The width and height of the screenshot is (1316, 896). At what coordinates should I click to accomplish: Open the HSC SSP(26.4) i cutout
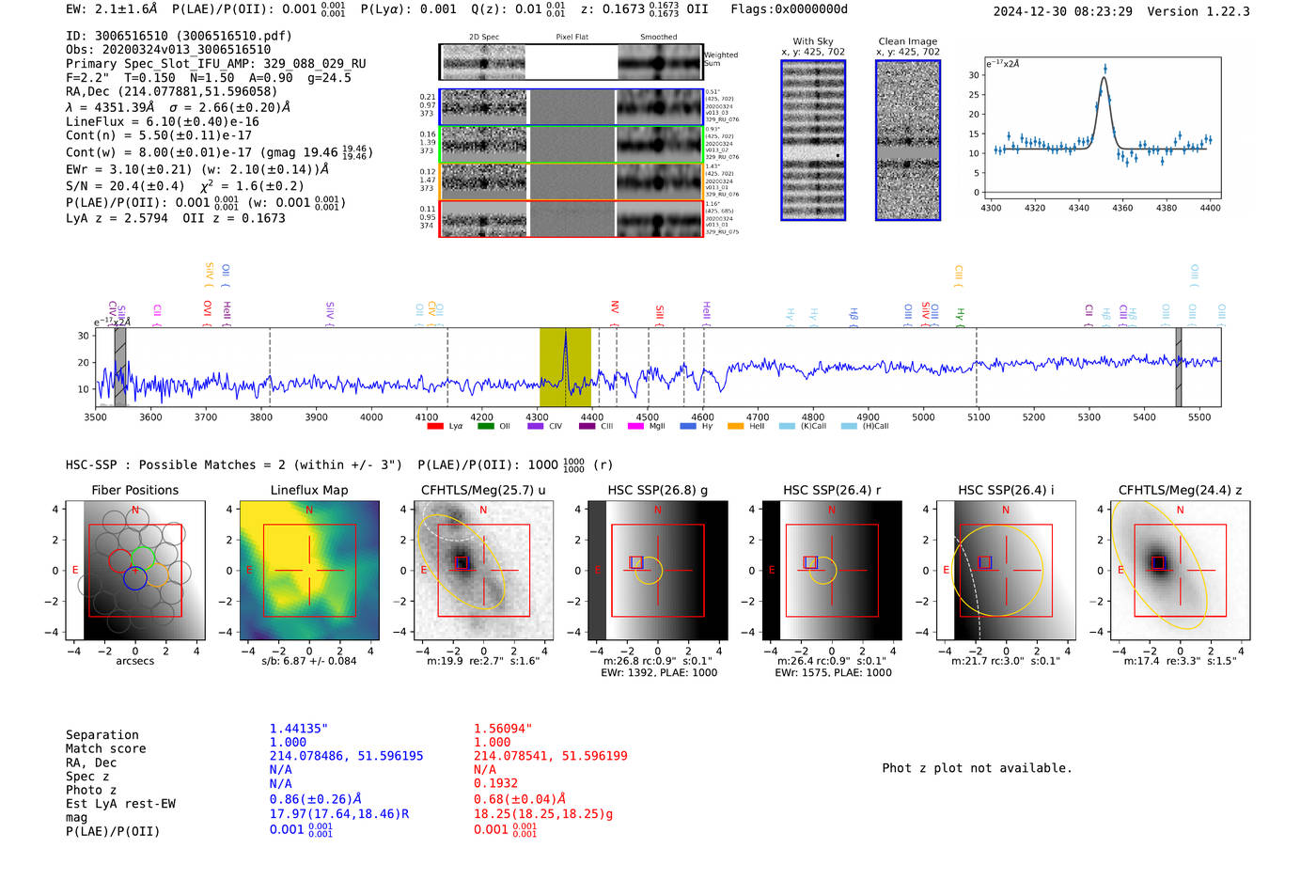point(1006,571)
